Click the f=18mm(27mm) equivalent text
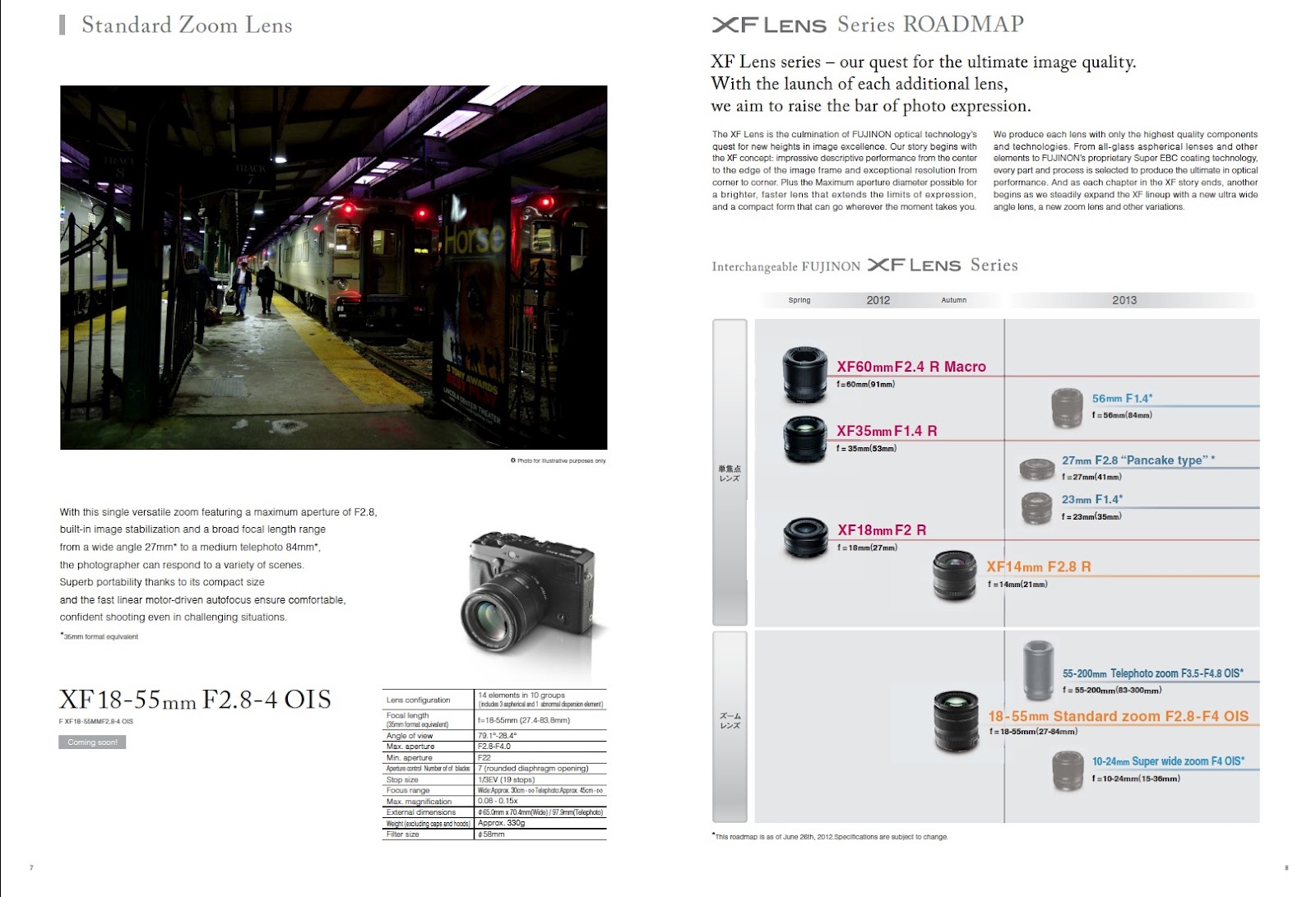 867,548
